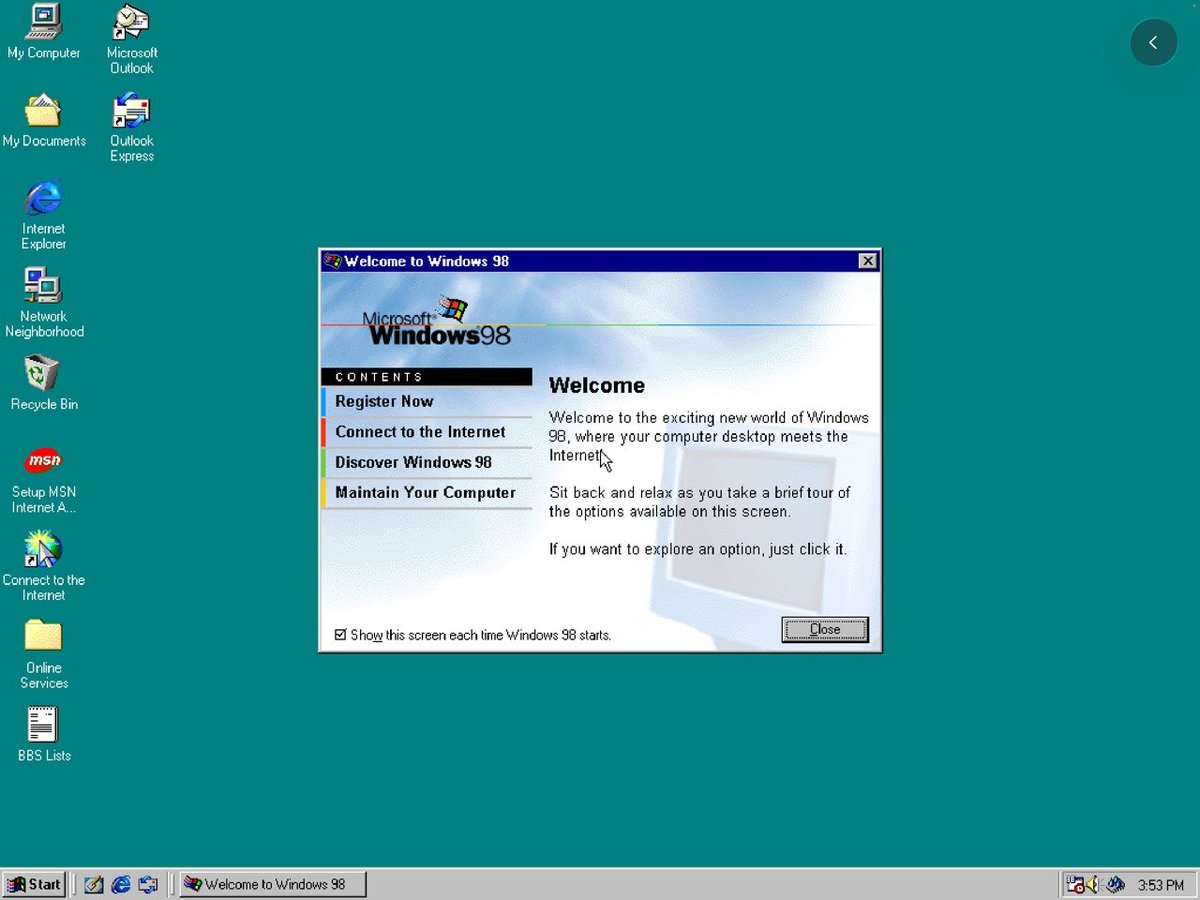This screenshot has height=900, width=1200.
Task: Select Register Now in Contents
Action: [x=427, y=401]
